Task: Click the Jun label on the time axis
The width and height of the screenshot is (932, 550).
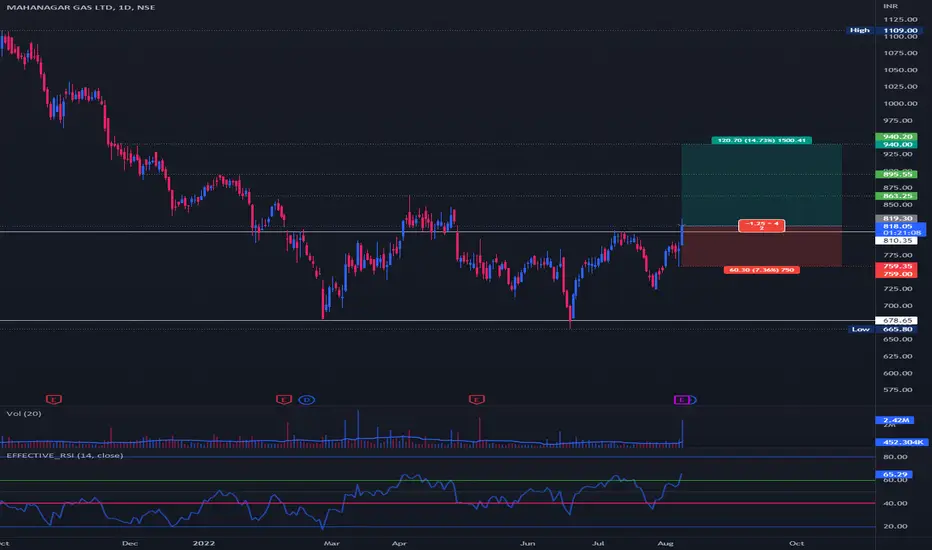Action: [x=527, y=543]
